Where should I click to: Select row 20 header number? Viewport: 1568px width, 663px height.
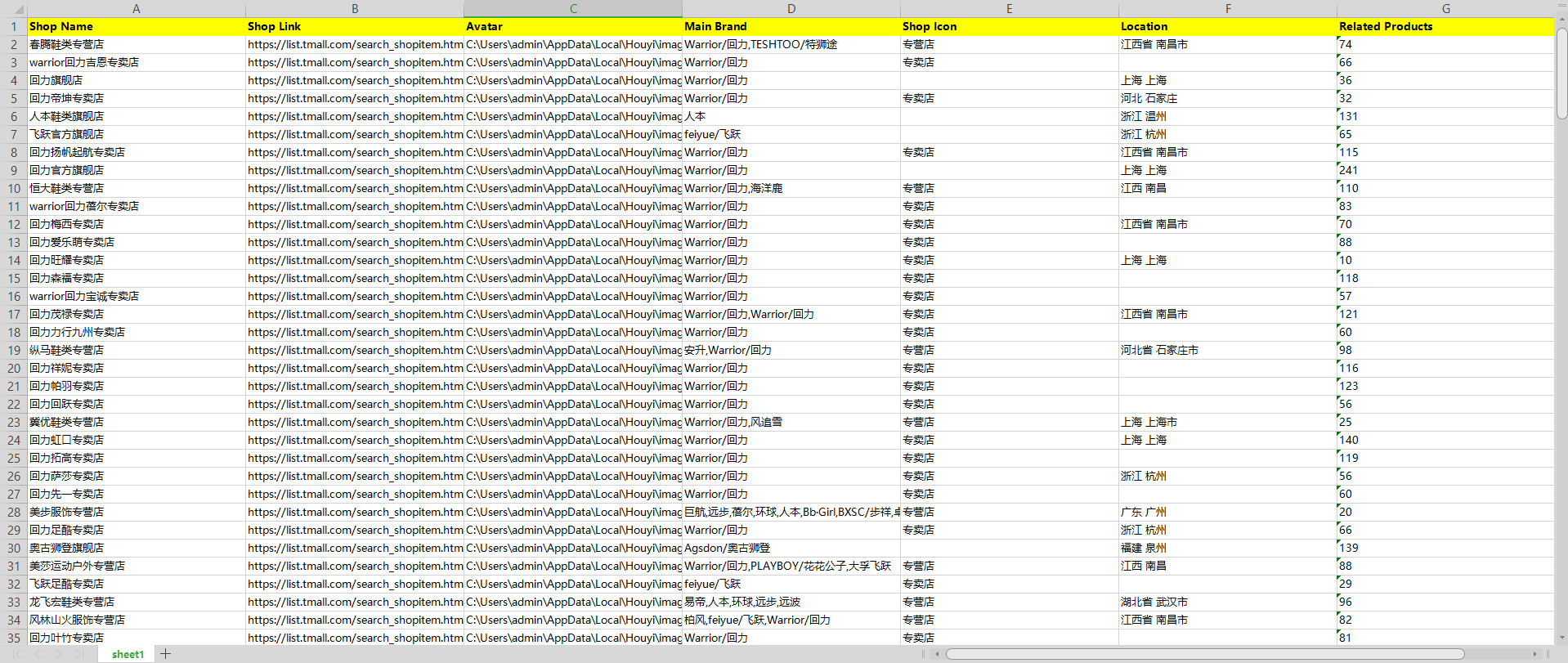tap(14, 368)
